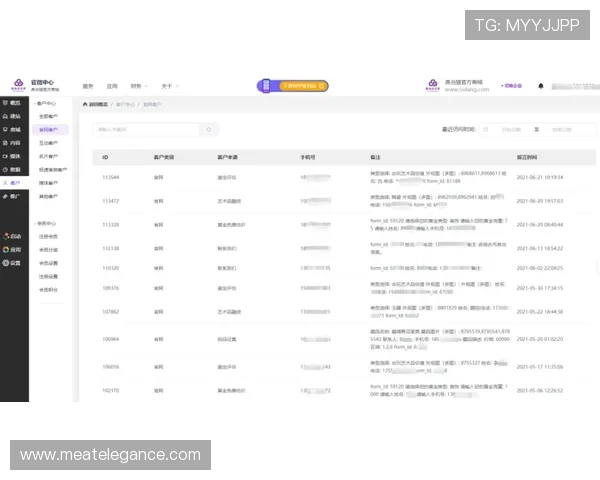
Task: Click the row with ID 113472
Action: 344,201
